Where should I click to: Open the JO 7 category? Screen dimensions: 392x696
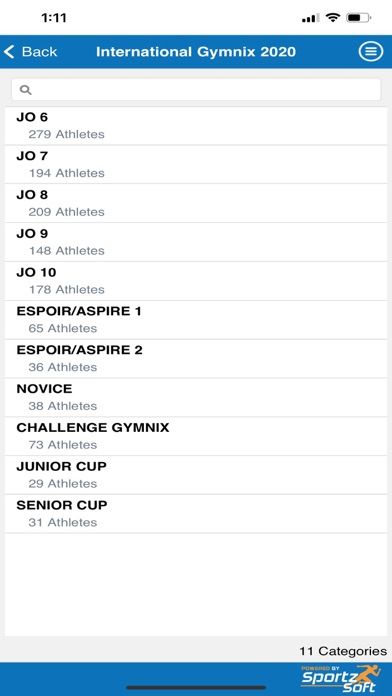click(x=196, y=165)
